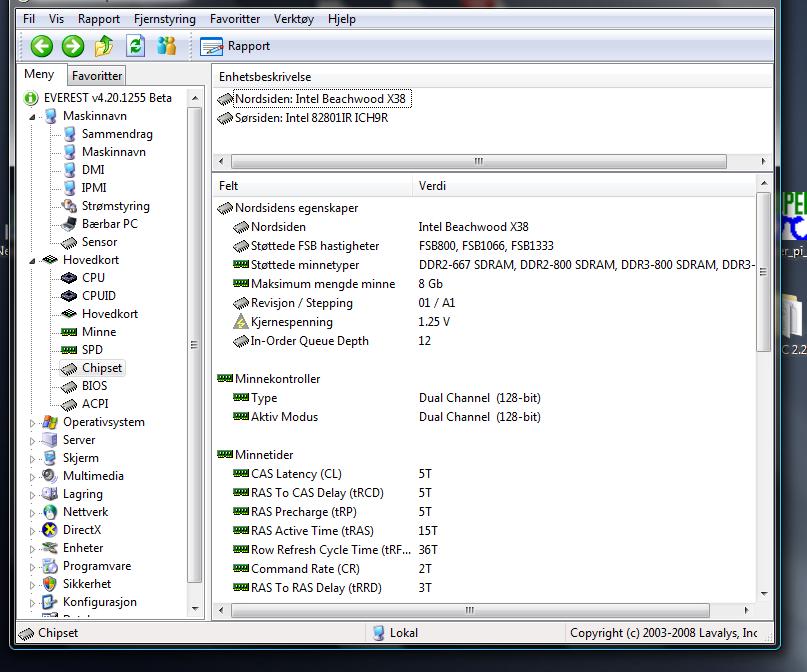807x672 pixels.
Task: Expand the Programvare tree node
Action: (x=32, y=567)
